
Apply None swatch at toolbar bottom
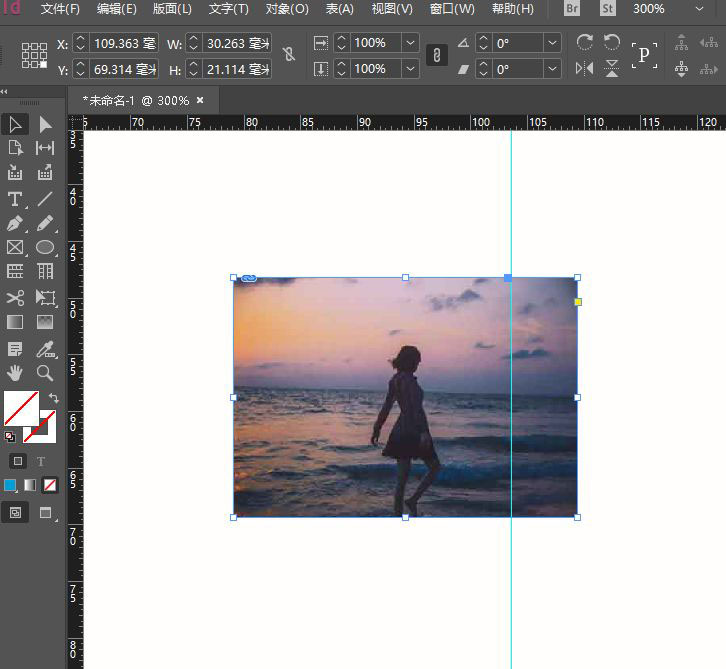tap(50, 485)
